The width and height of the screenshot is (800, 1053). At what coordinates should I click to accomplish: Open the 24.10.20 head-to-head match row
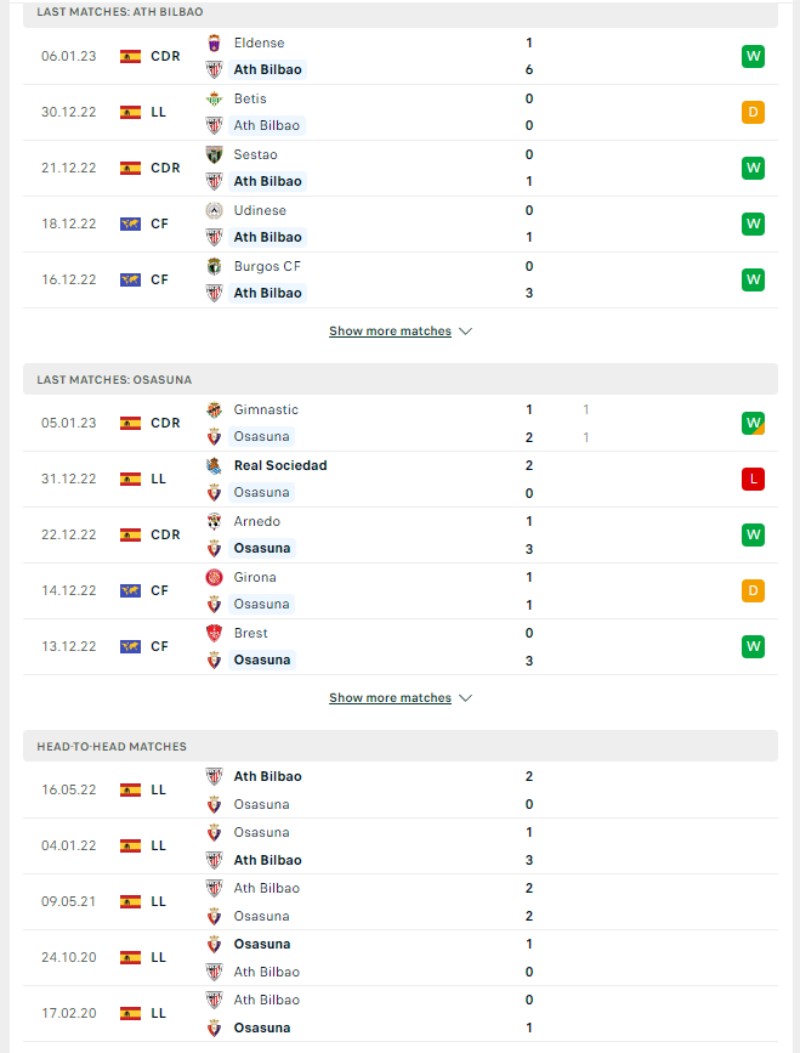[x=400, y=958]
